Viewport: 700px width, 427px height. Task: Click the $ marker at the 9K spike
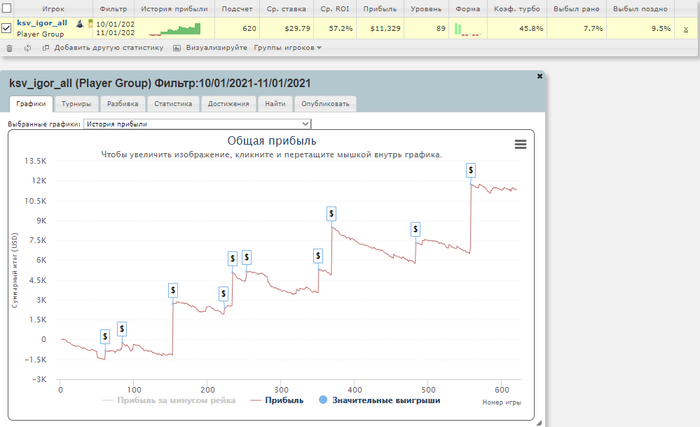pos(331,214)
